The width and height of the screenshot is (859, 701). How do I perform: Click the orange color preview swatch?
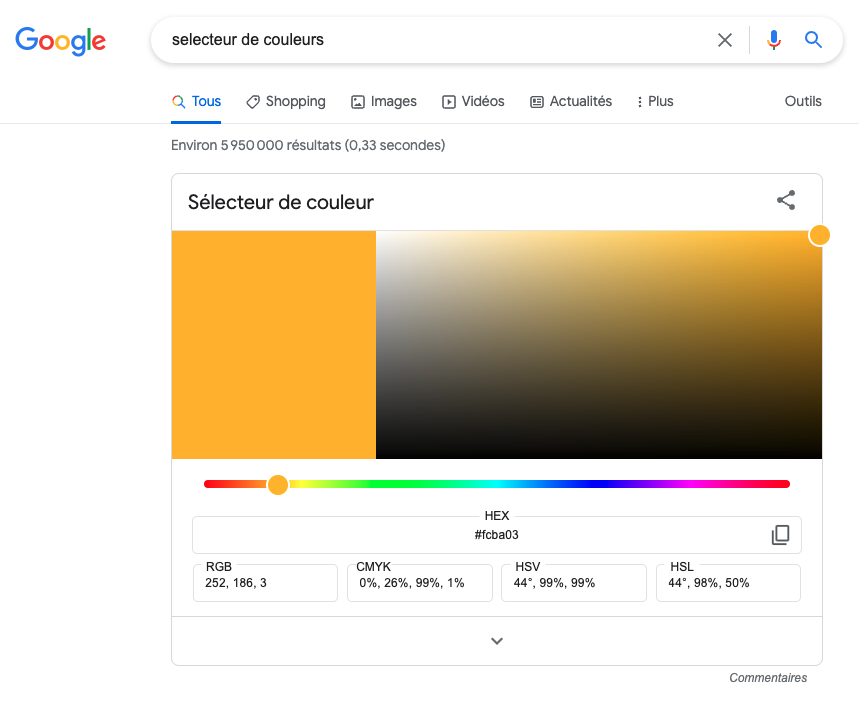(x=274, y=344)
